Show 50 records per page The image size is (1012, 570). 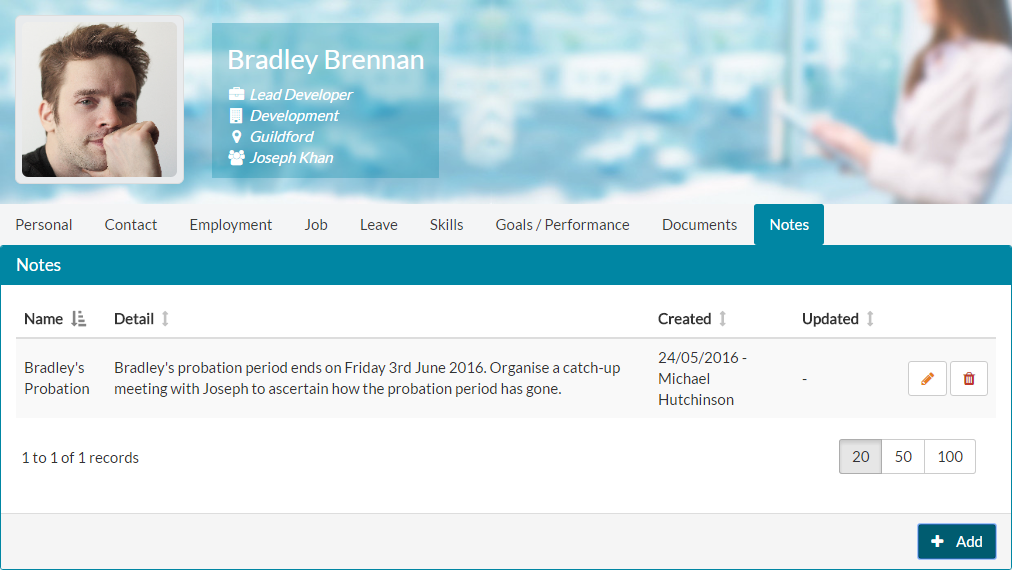click(x=903, y=456)
